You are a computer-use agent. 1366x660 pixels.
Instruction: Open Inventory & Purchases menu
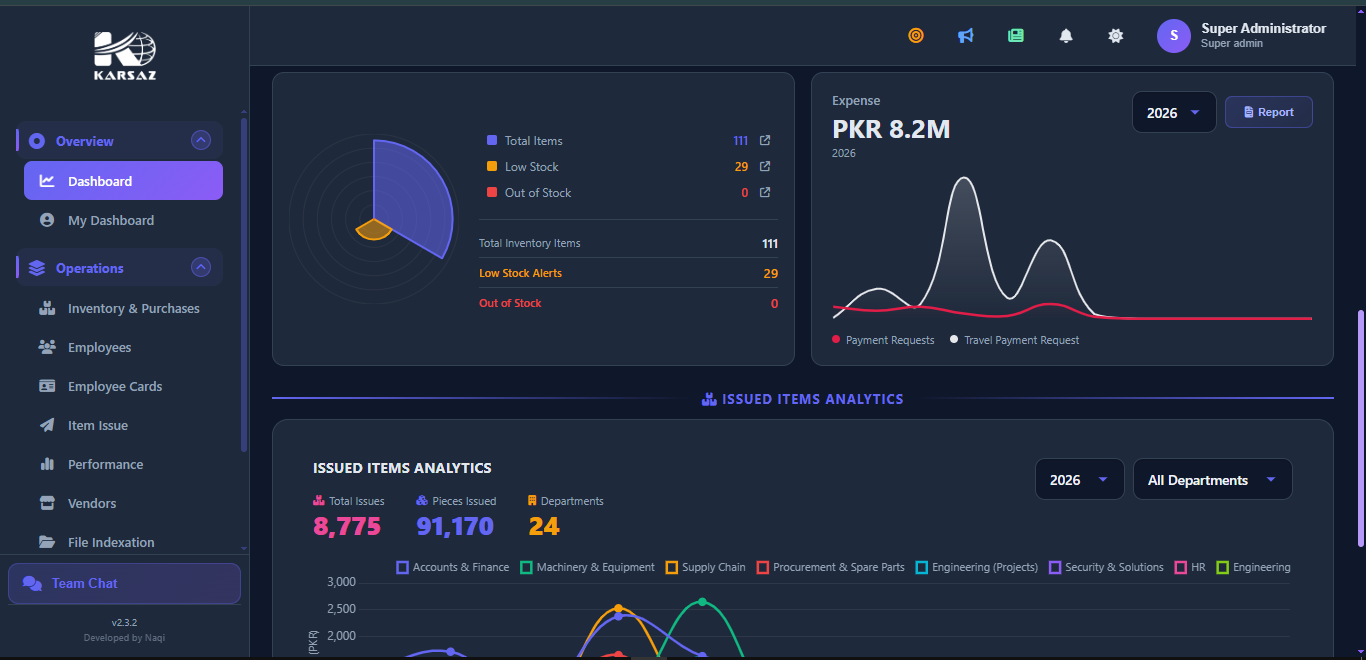point(123,308)
